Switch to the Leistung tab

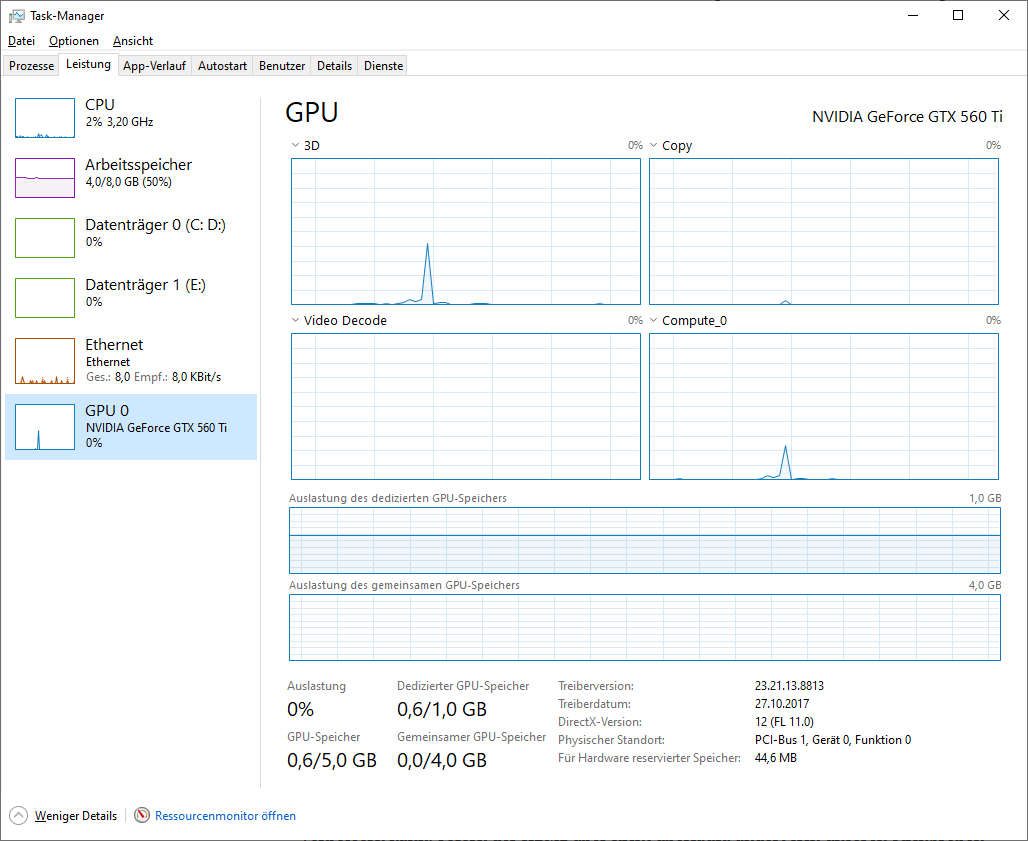tap(89, 64)
